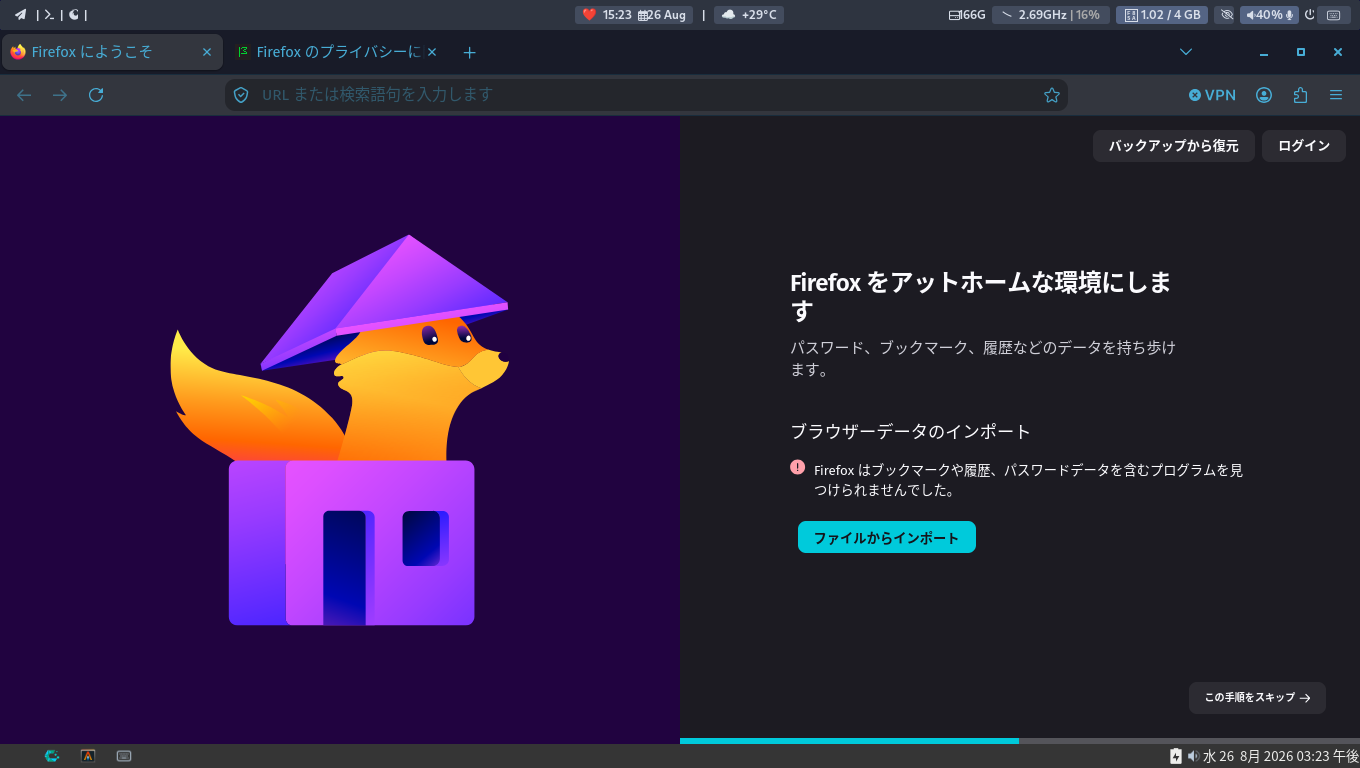Open the terminal prompt icon in top panel
Image resolution: width=1360 pixels, height=768 pixels.
(49, 15)
